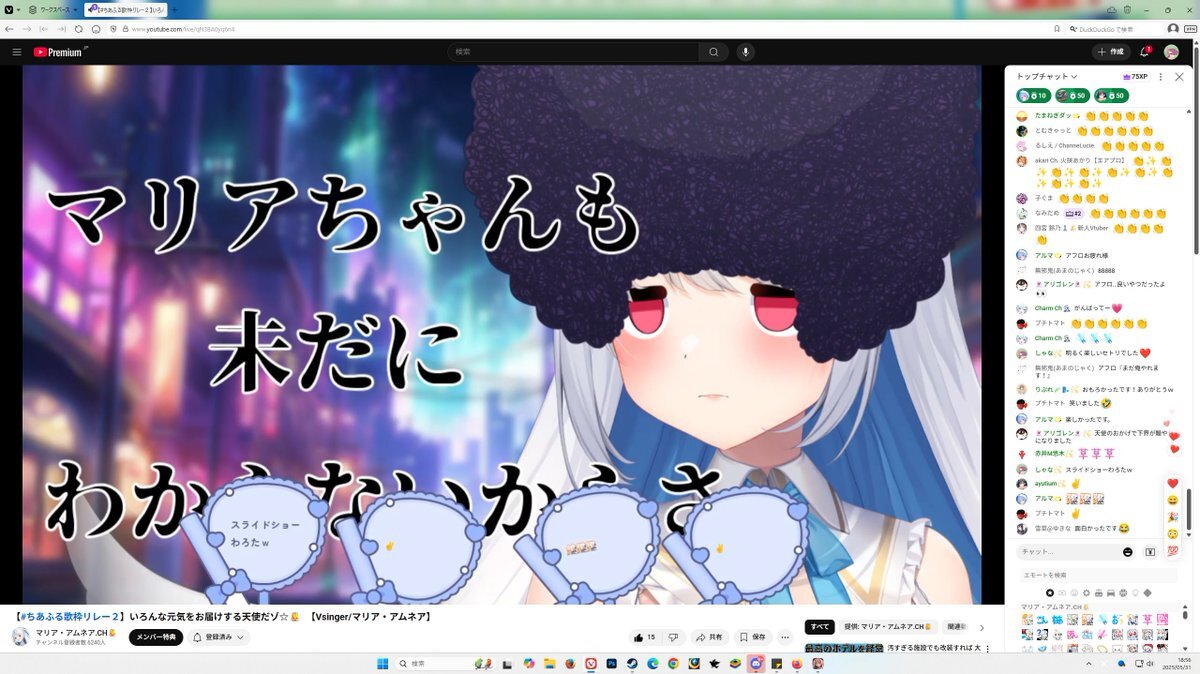Send the red heart reaction
Screen dimensions: 1200x674
[x=1172, y=484]
